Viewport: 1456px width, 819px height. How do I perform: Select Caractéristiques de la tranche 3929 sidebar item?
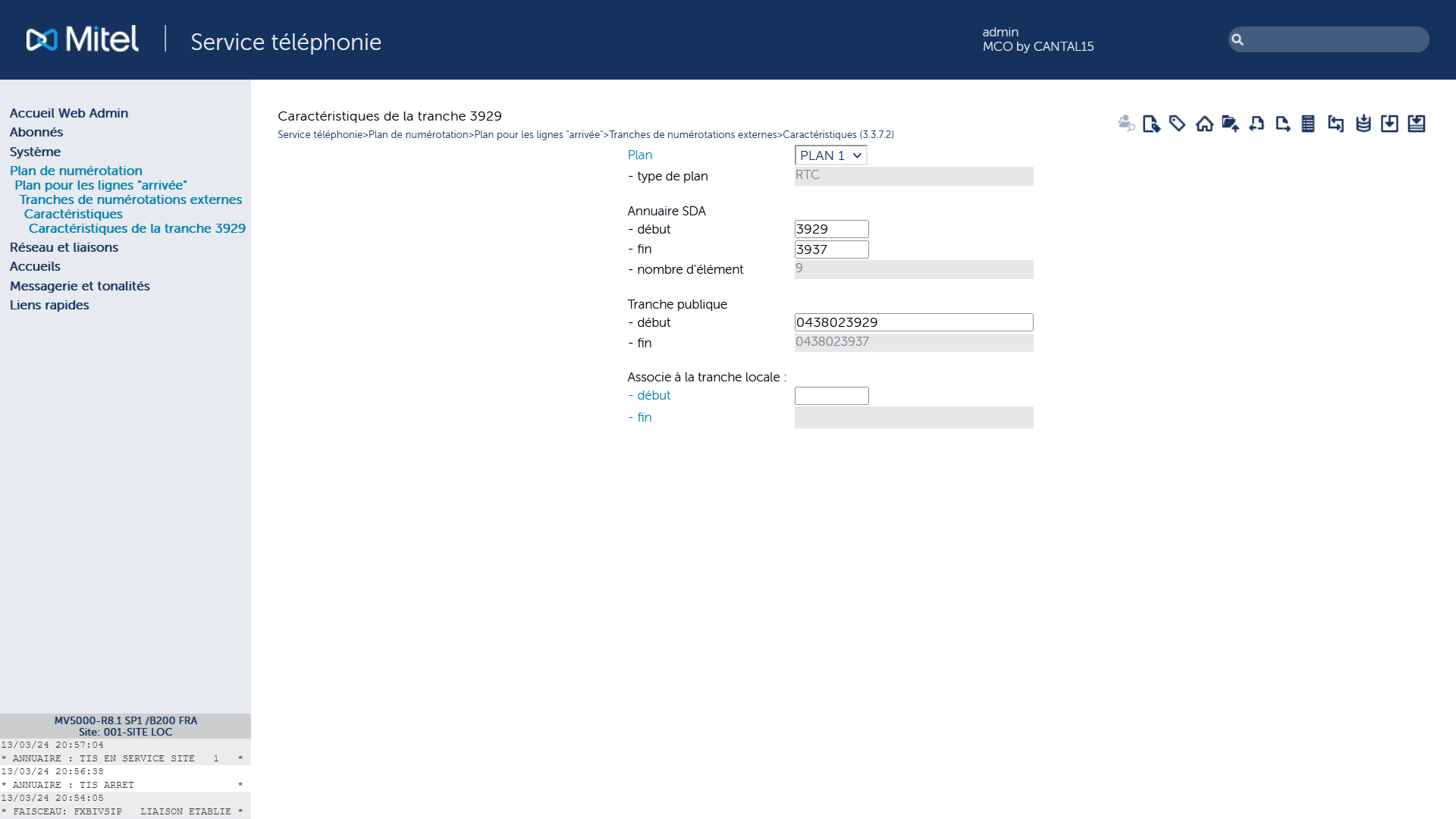[137, 228]
